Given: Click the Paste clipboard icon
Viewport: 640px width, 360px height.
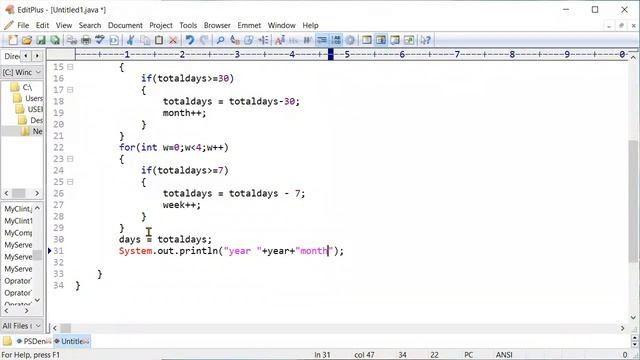Looking at the screenshot, I should click(x=159, y=40).
